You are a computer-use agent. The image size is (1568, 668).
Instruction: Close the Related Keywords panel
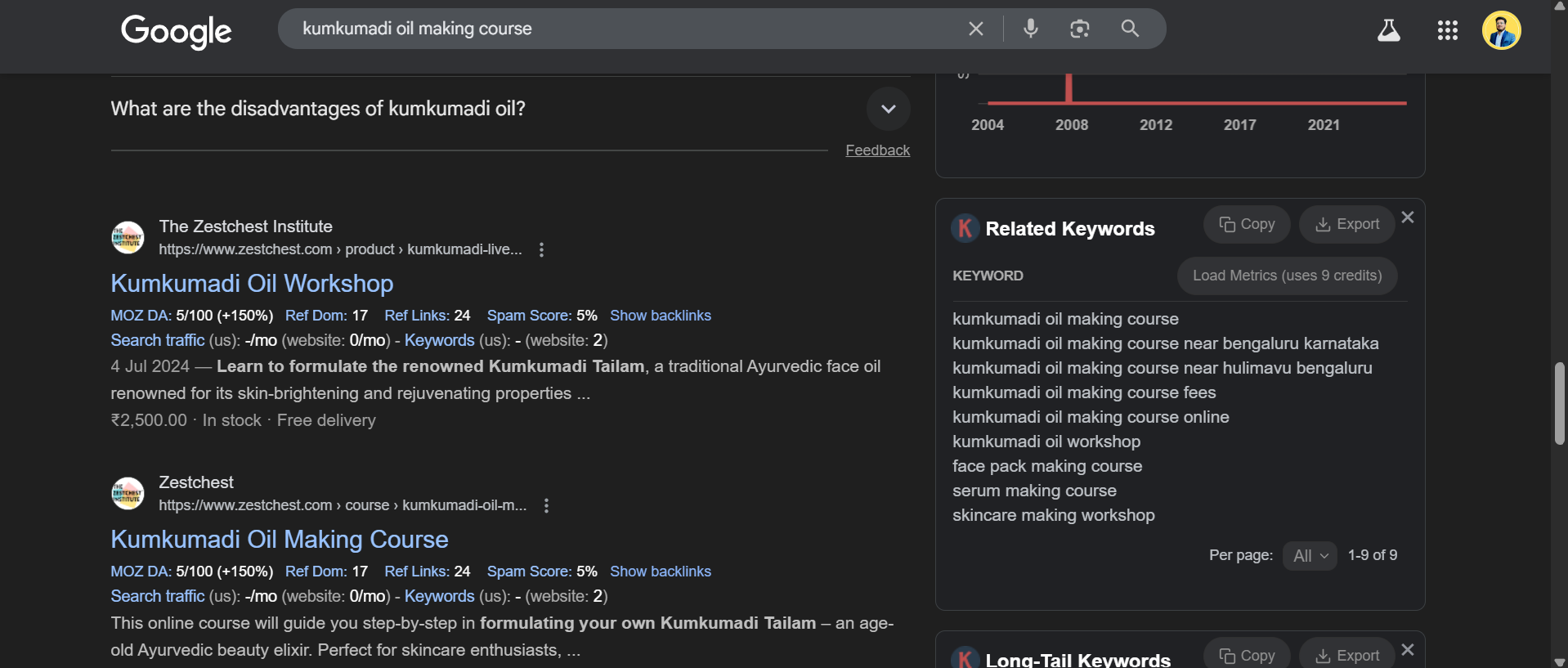click(1407, 217)
